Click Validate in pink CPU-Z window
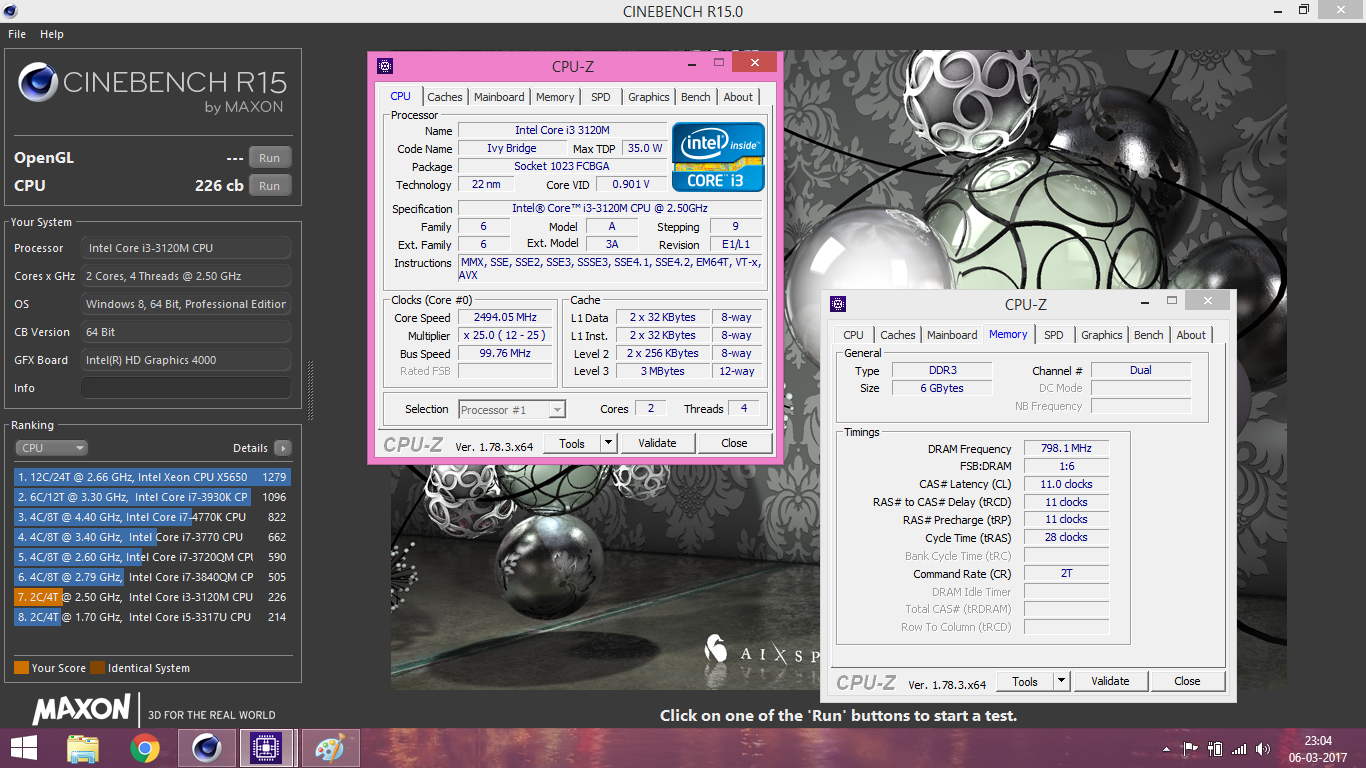The image size is (1366, 768). click(x=657, y=443)
